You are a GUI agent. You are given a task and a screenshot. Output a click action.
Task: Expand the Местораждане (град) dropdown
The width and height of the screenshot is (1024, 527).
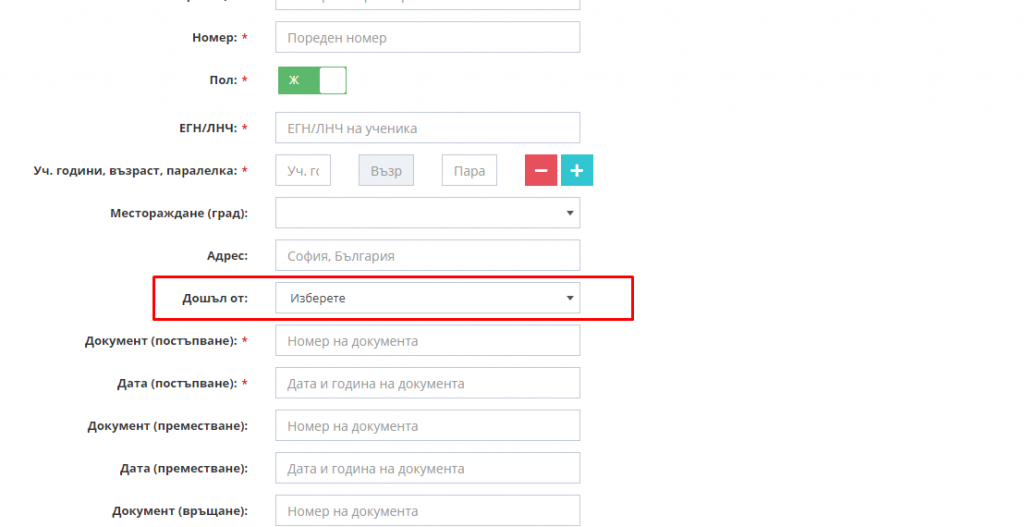click(427, 213)
